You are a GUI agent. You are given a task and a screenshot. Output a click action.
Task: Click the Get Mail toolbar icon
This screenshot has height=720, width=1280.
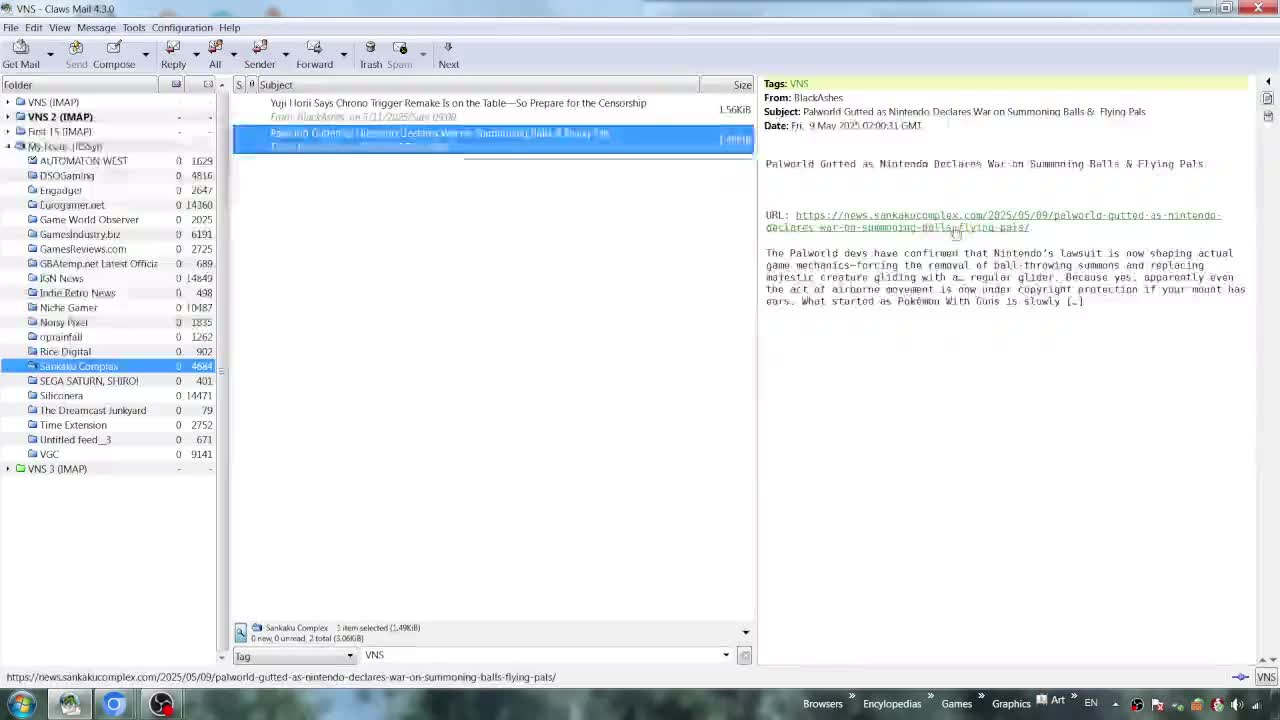click(21, 54)
